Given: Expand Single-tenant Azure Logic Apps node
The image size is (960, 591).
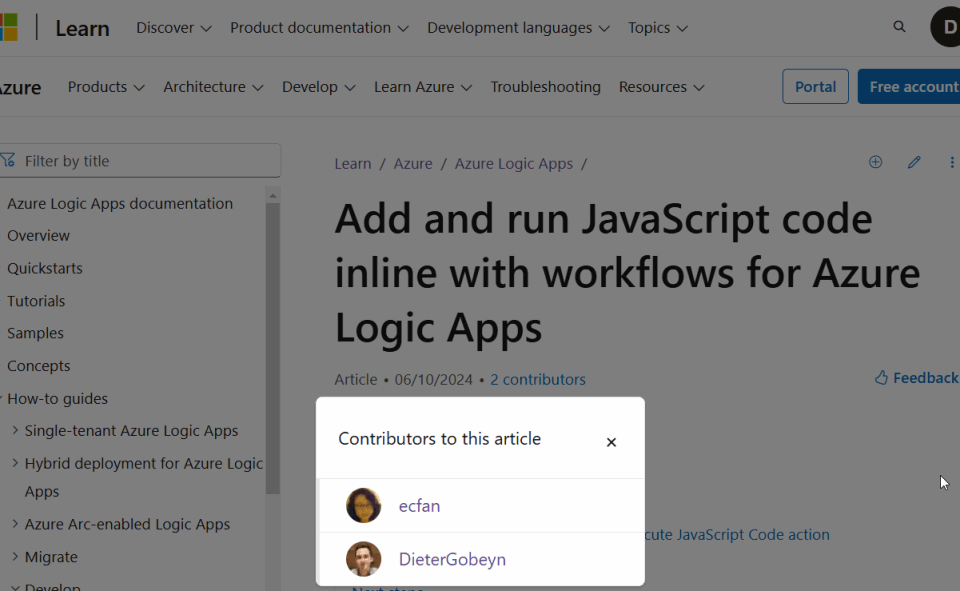Looking at the screenshot, I should 15,431.
